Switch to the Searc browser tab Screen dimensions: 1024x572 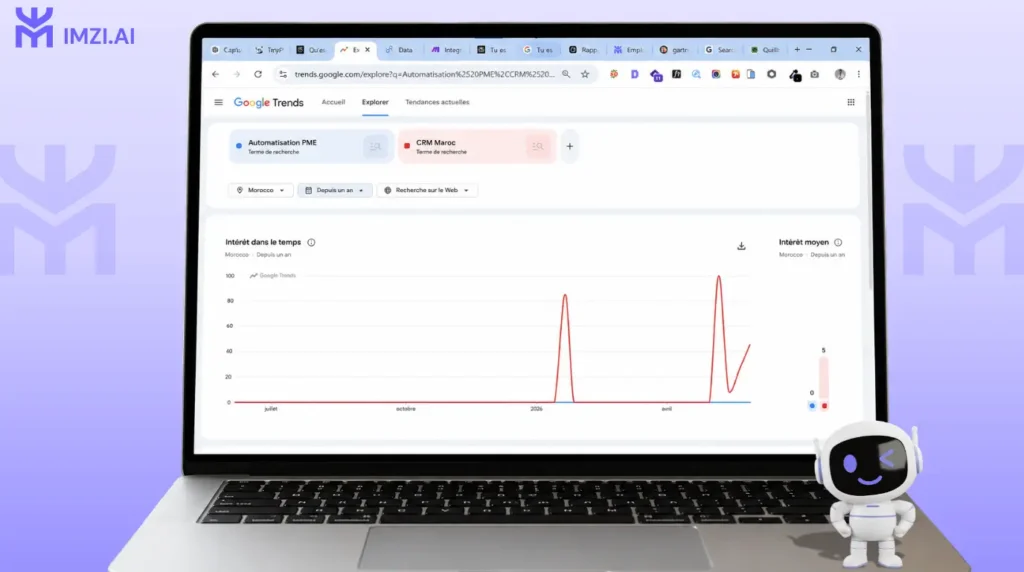[x=719, y=50]
